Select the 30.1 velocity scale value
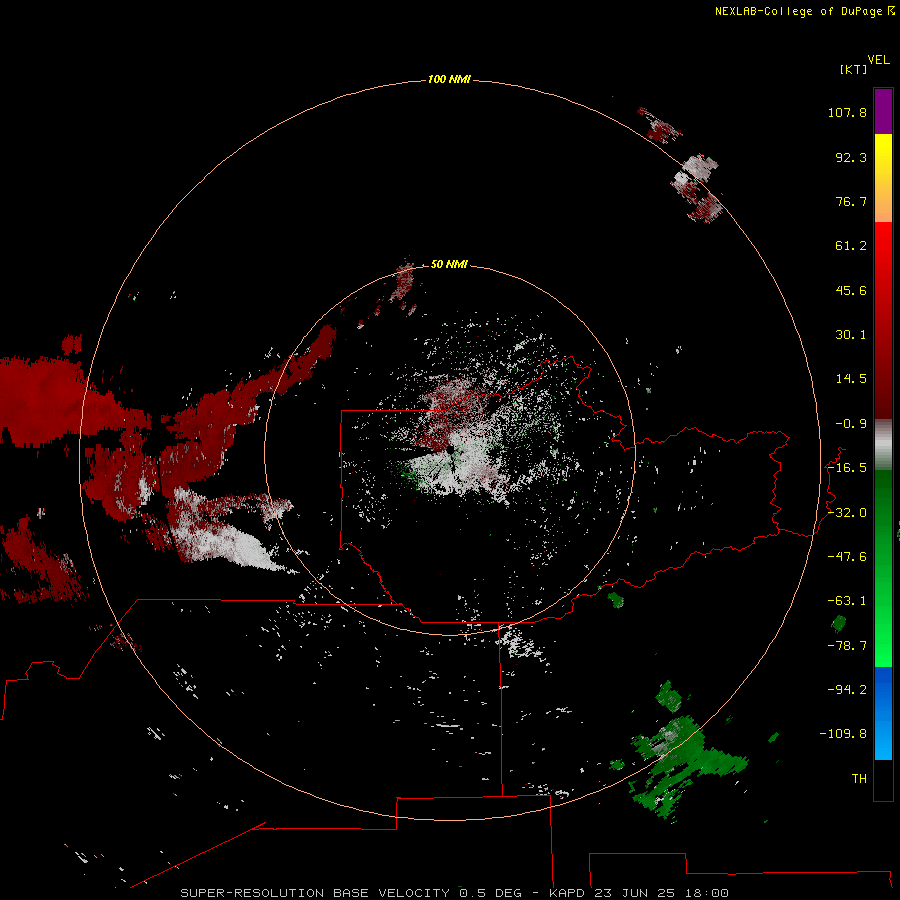Viewport: 900px width, 900px height. pos(851,335)
